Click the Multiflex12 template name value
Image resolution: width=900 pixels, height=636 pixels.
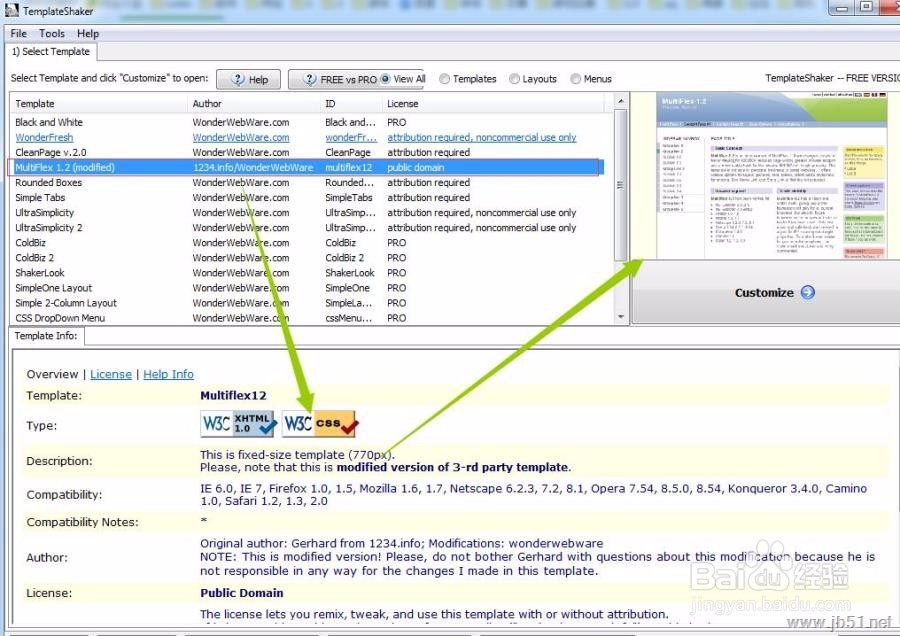coord(233,395)
